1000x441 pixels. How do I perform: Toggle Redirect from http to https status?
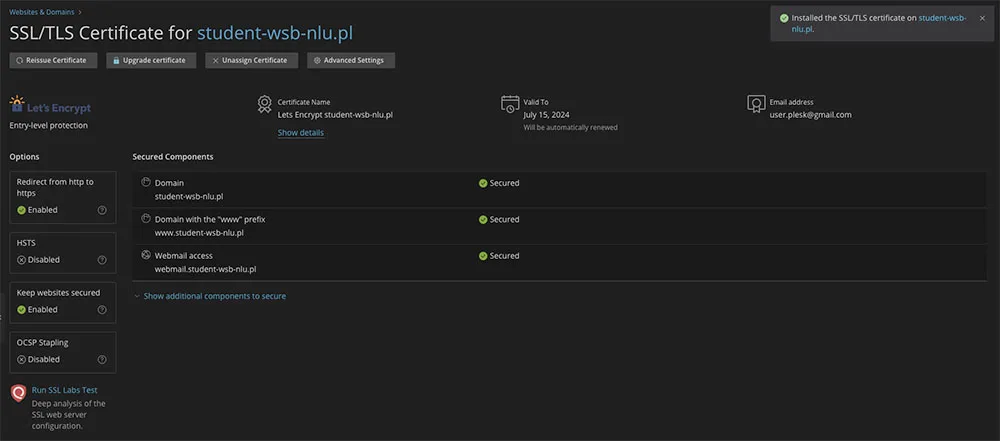[x=38, y=210]
